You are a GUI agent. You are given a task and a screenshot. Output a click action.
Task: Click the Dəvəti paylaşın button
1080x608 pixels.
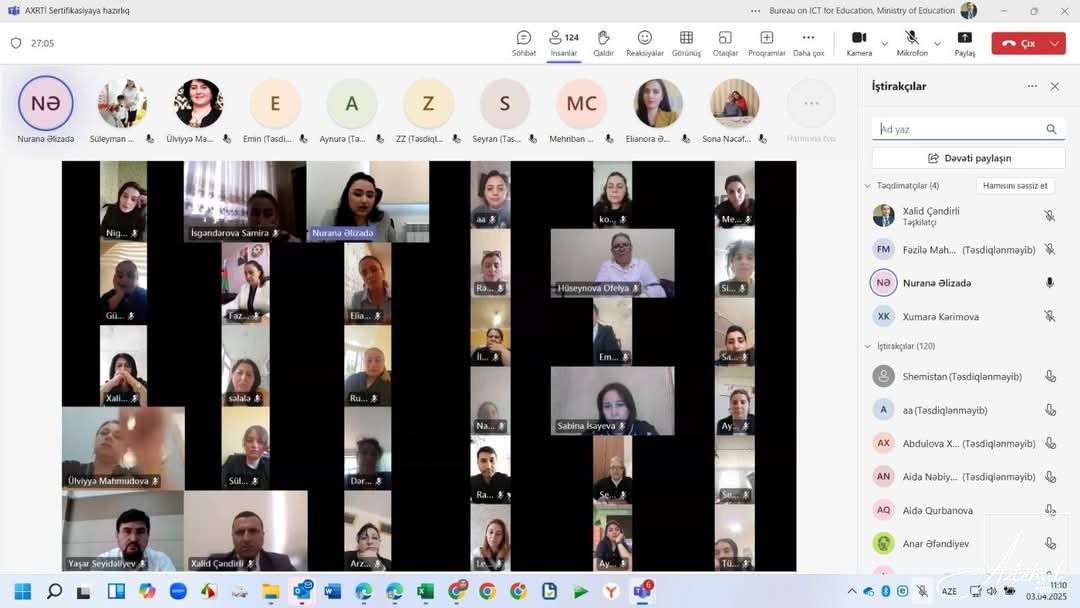point(968,158)
